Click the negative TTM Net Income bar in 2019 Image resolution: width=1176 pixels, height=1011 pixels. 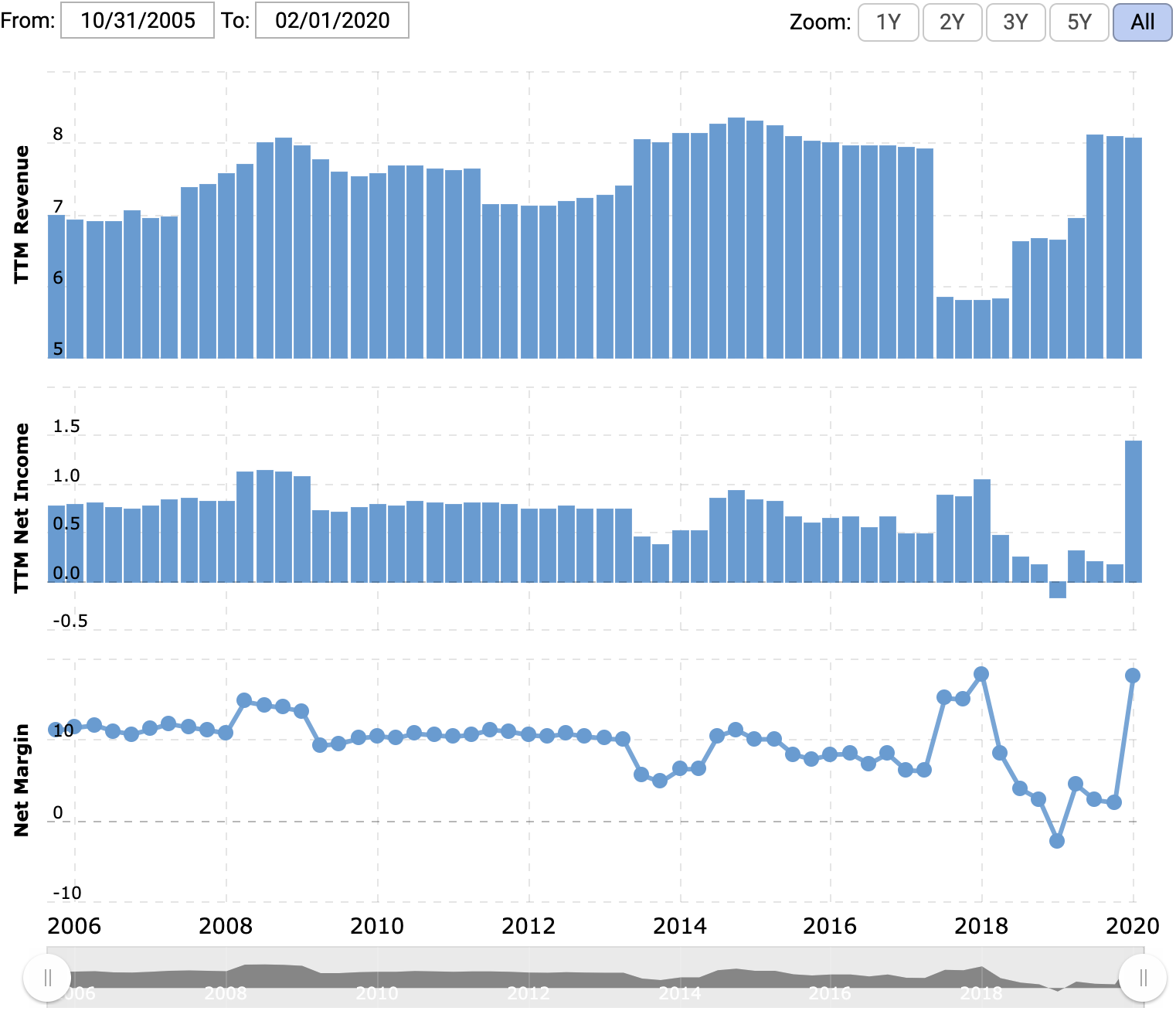(1058, 590)
